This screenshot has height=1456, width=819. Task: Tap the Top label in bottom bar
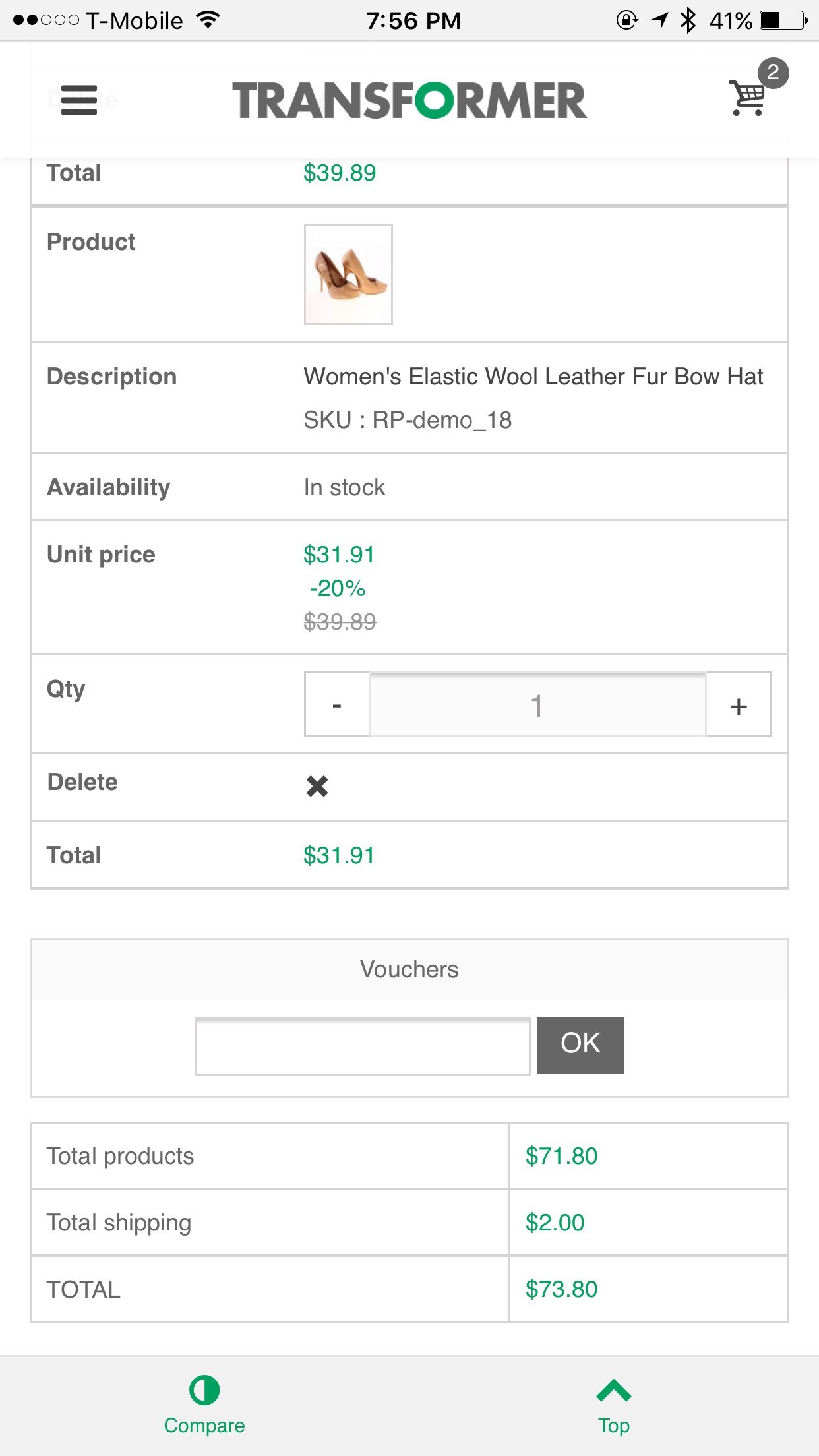tap(613, 1426)
